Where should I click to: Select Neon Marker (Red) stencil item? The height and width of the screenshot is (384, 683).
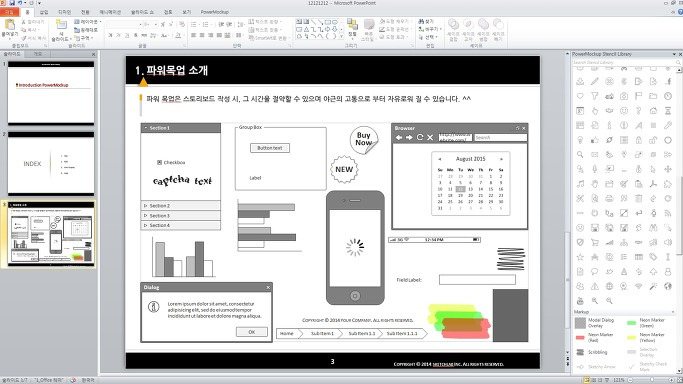click(x=595, y=337)
